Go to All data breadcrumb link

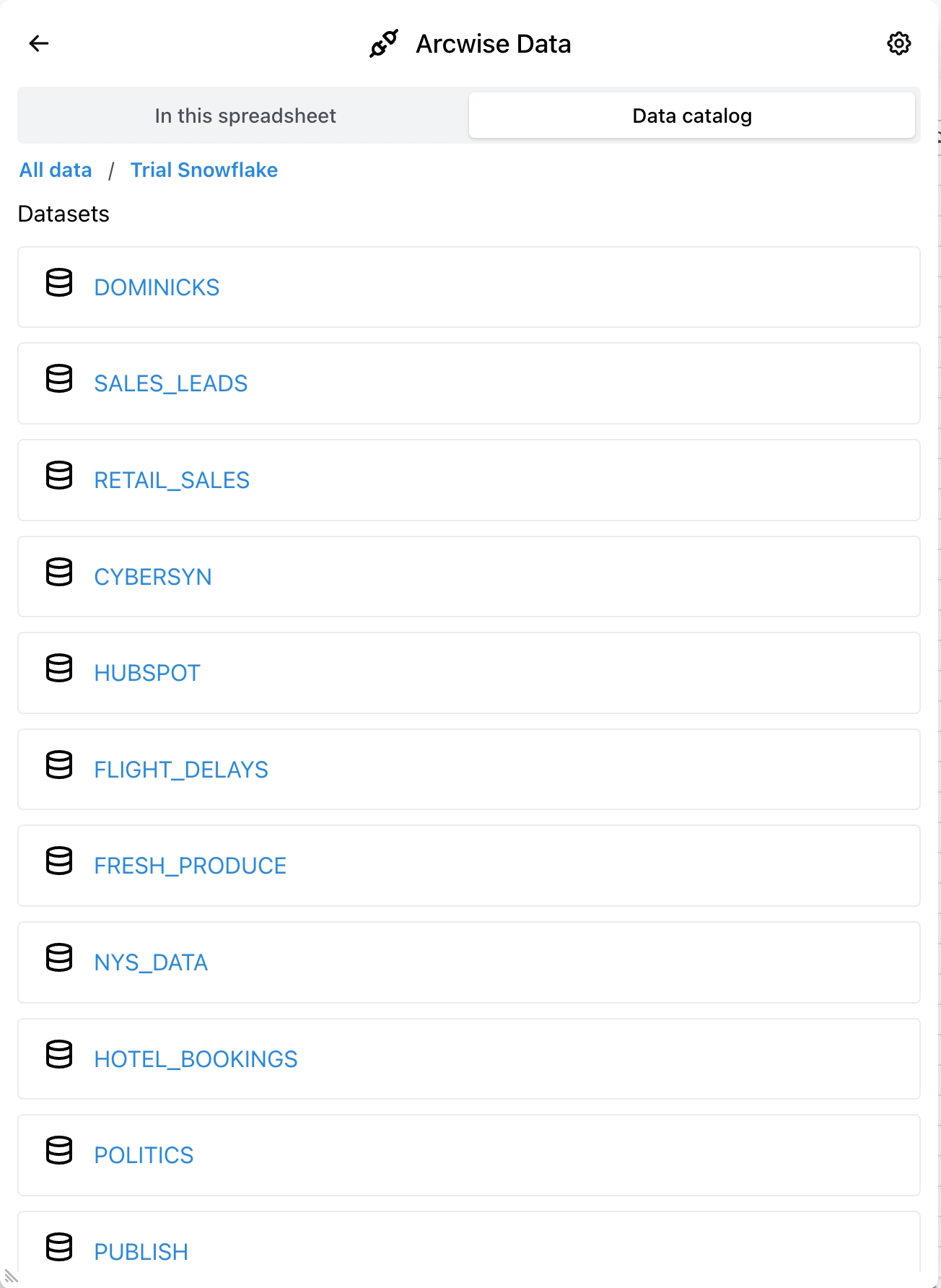56,170
